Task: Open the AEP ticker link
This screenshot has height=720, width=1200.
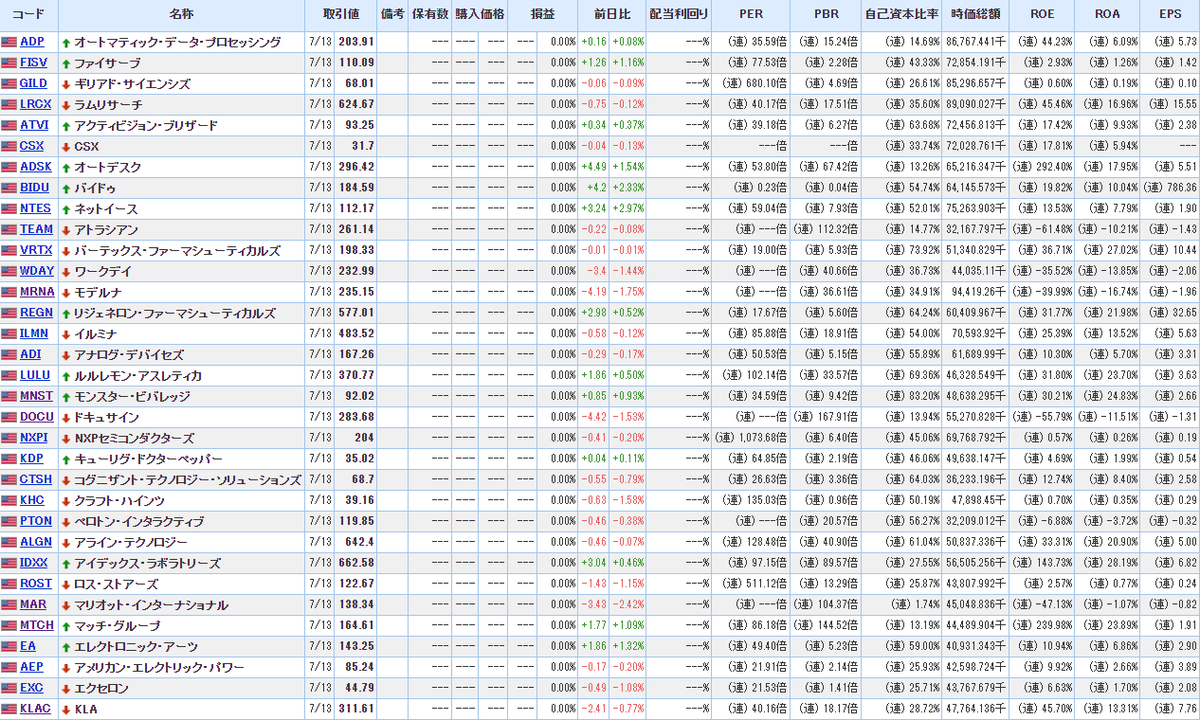Action: [32, 667]
